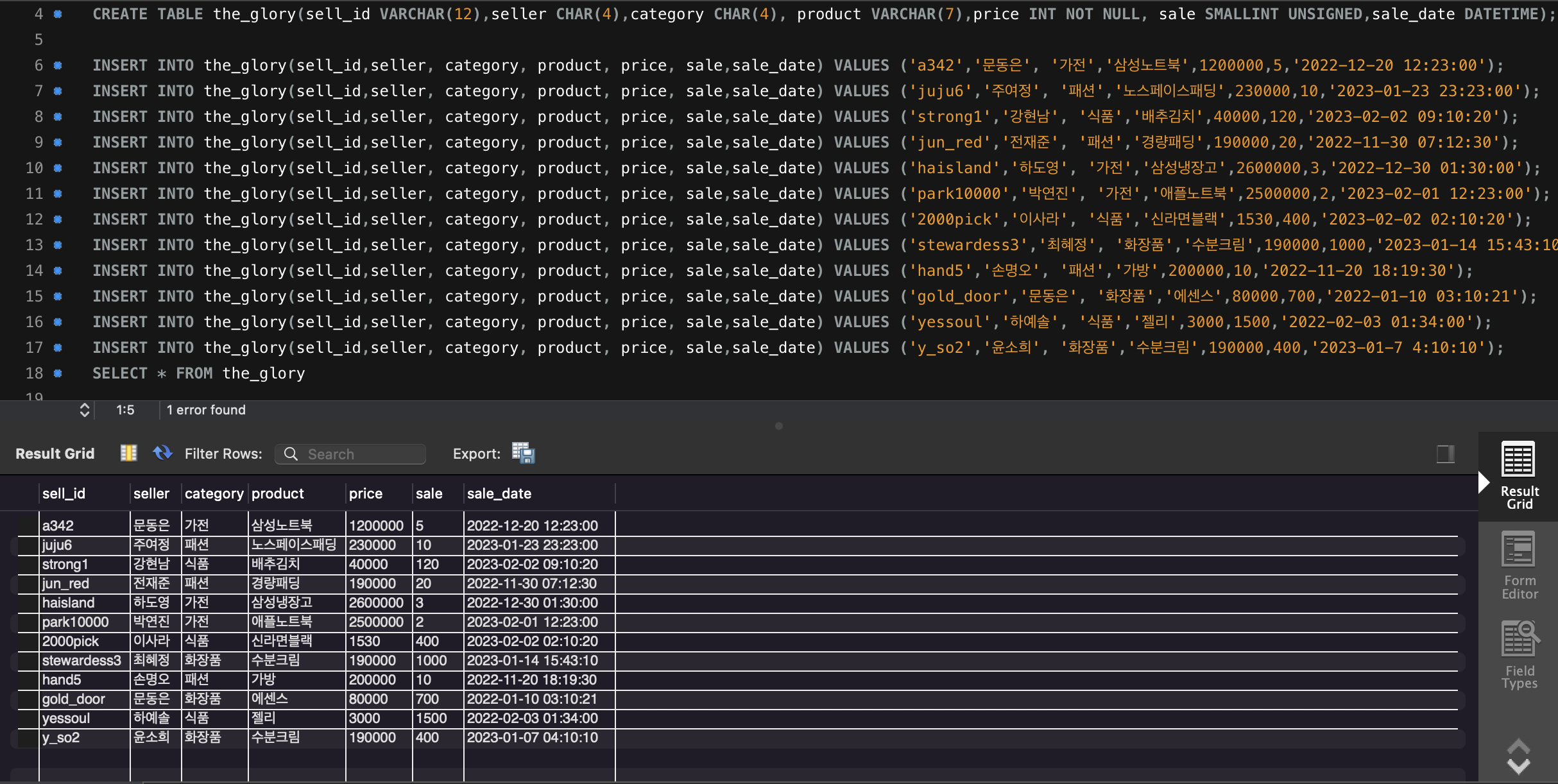Click the statement marker dot on line 15

pyautogui.click(x=58, y=296)
